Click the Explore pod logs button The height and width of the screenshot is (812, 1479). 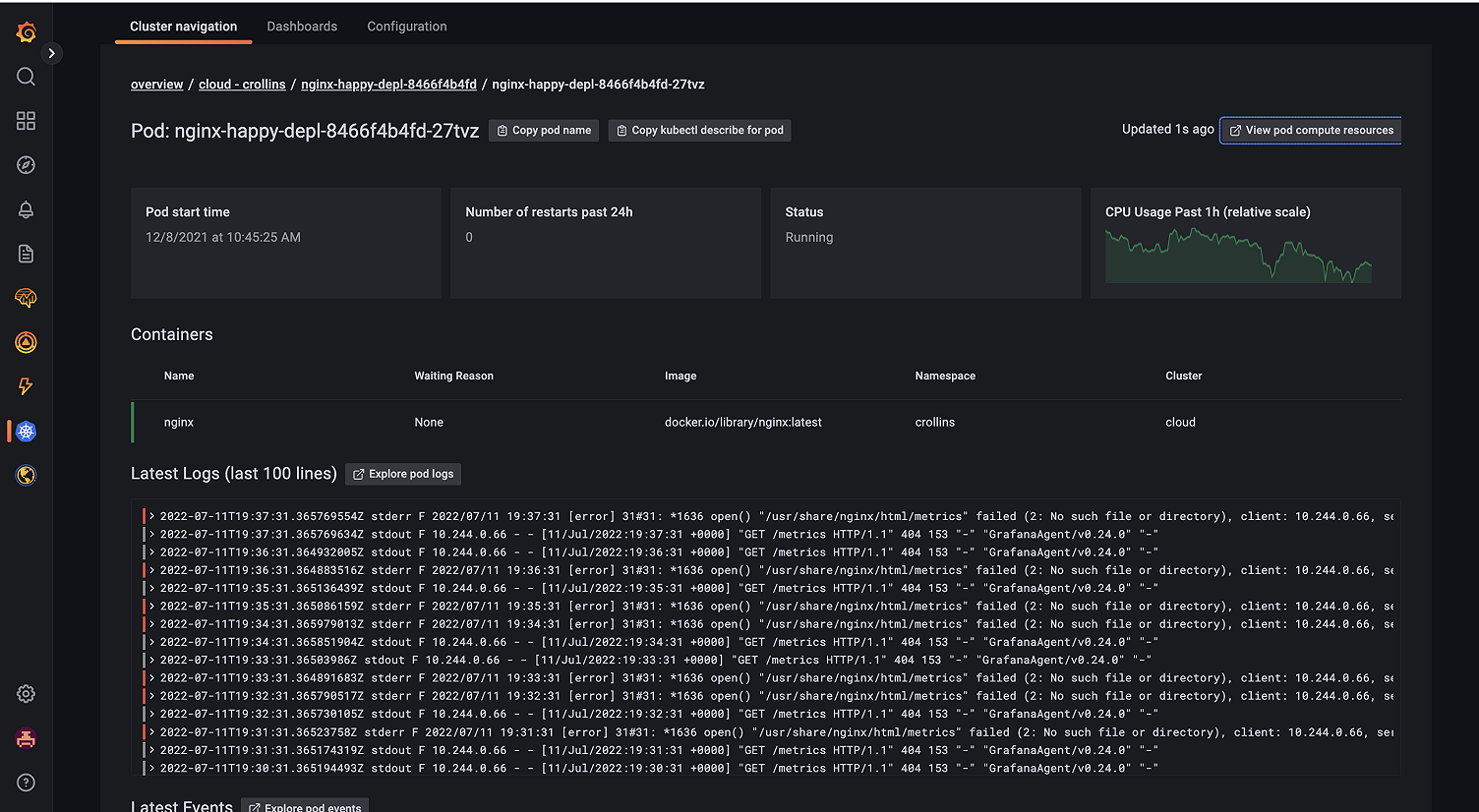[x=403, y=474]
